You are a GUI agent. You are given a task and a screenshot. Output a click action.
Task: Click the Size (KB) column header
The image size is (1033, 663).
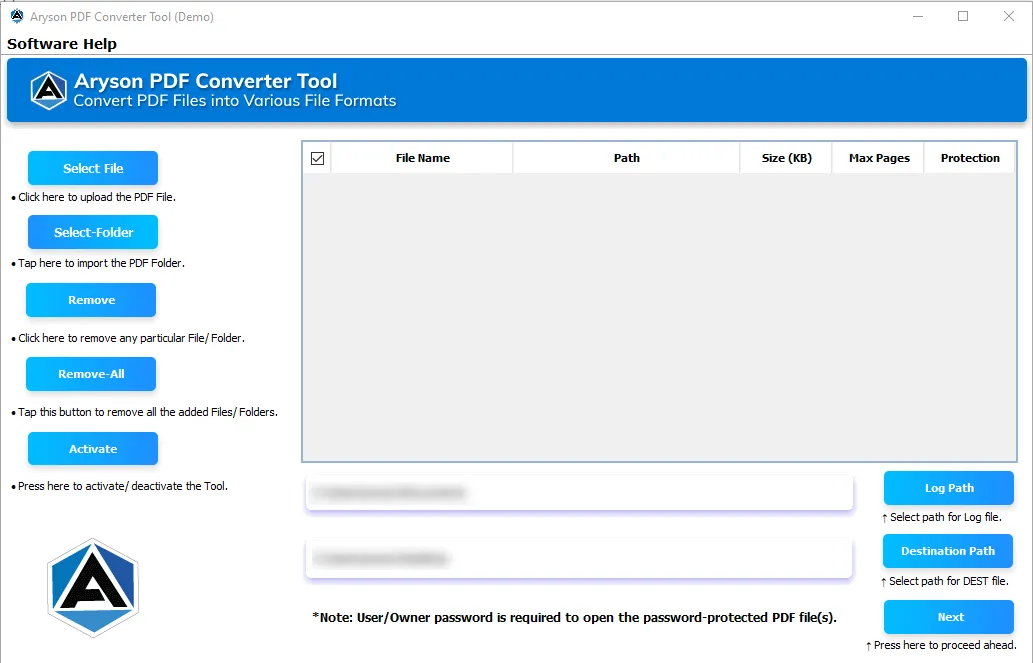[786, 158]
